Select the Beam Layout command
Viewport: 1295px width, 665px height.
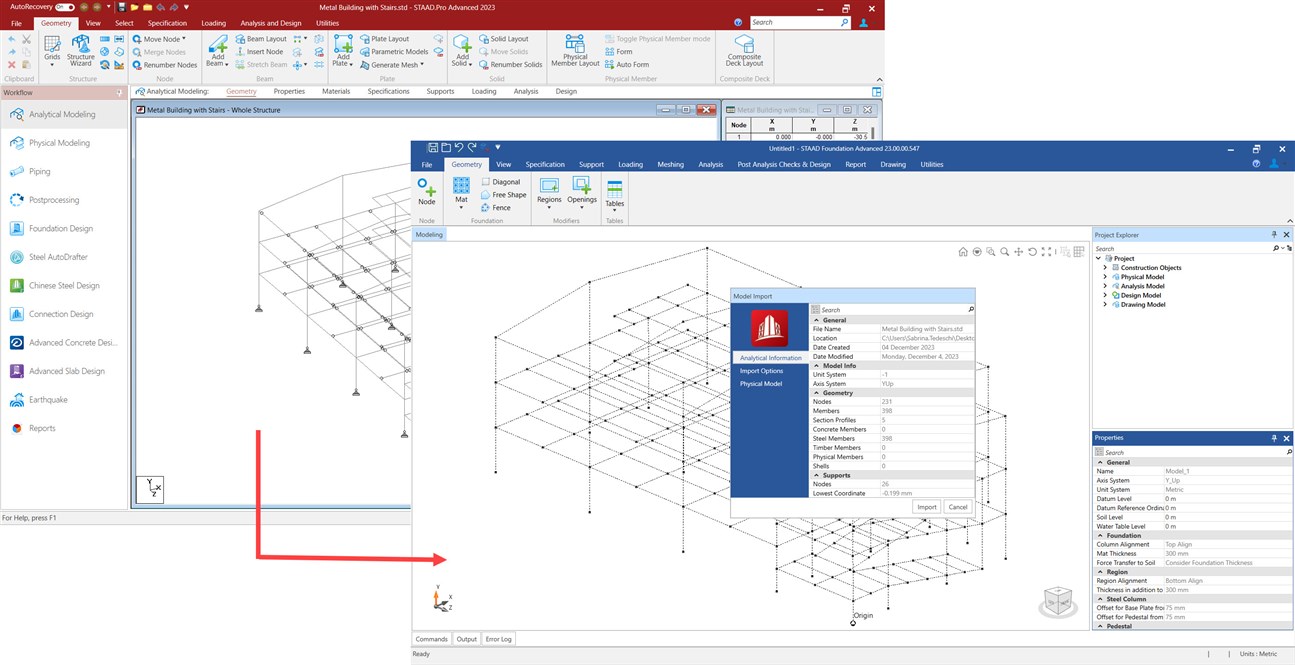tap(261, 39)
